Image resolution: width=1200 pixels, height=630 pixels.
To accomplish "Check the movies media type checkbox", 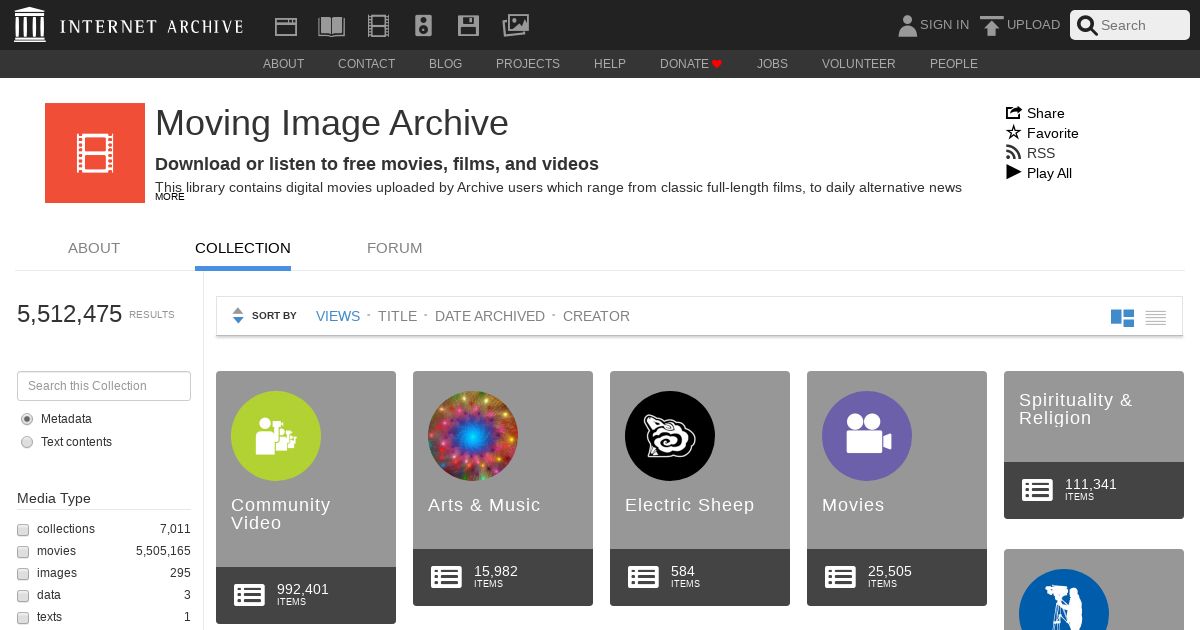I will point(23,552).
